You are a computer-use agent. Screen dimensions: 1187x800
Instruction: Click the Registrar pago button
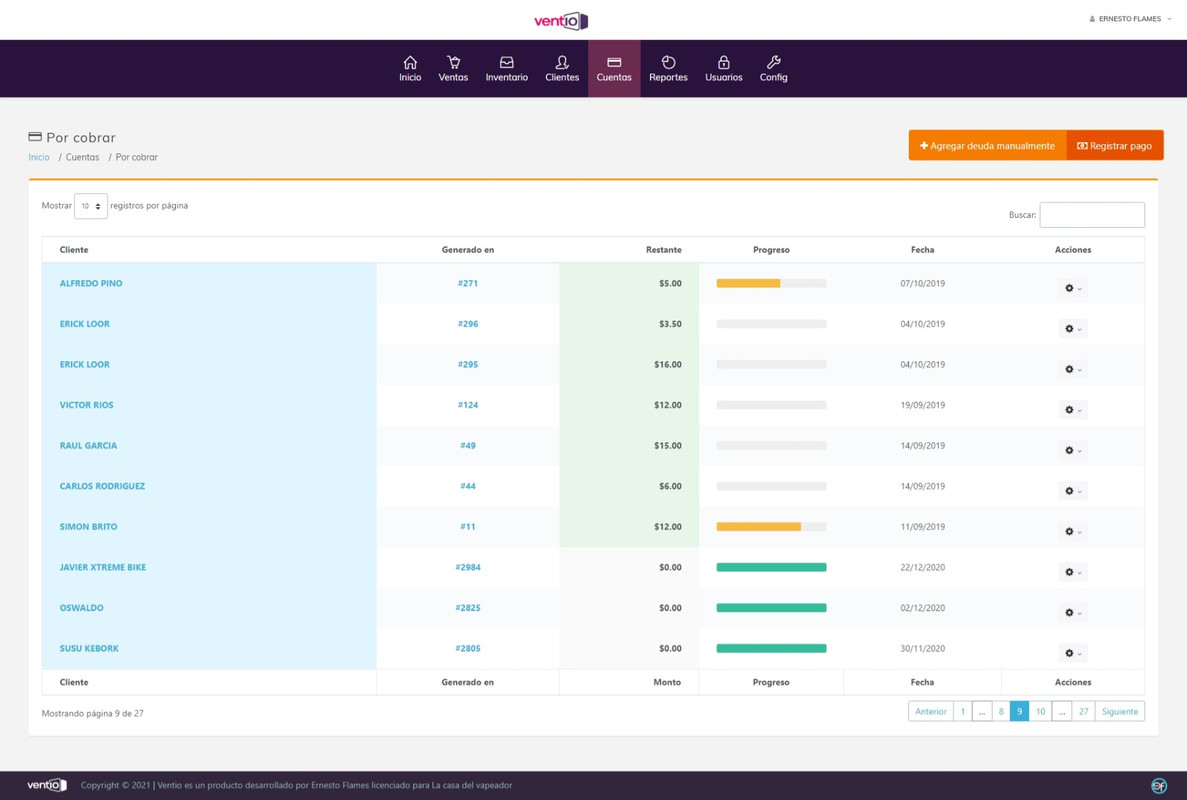[x=1114, y=145]
